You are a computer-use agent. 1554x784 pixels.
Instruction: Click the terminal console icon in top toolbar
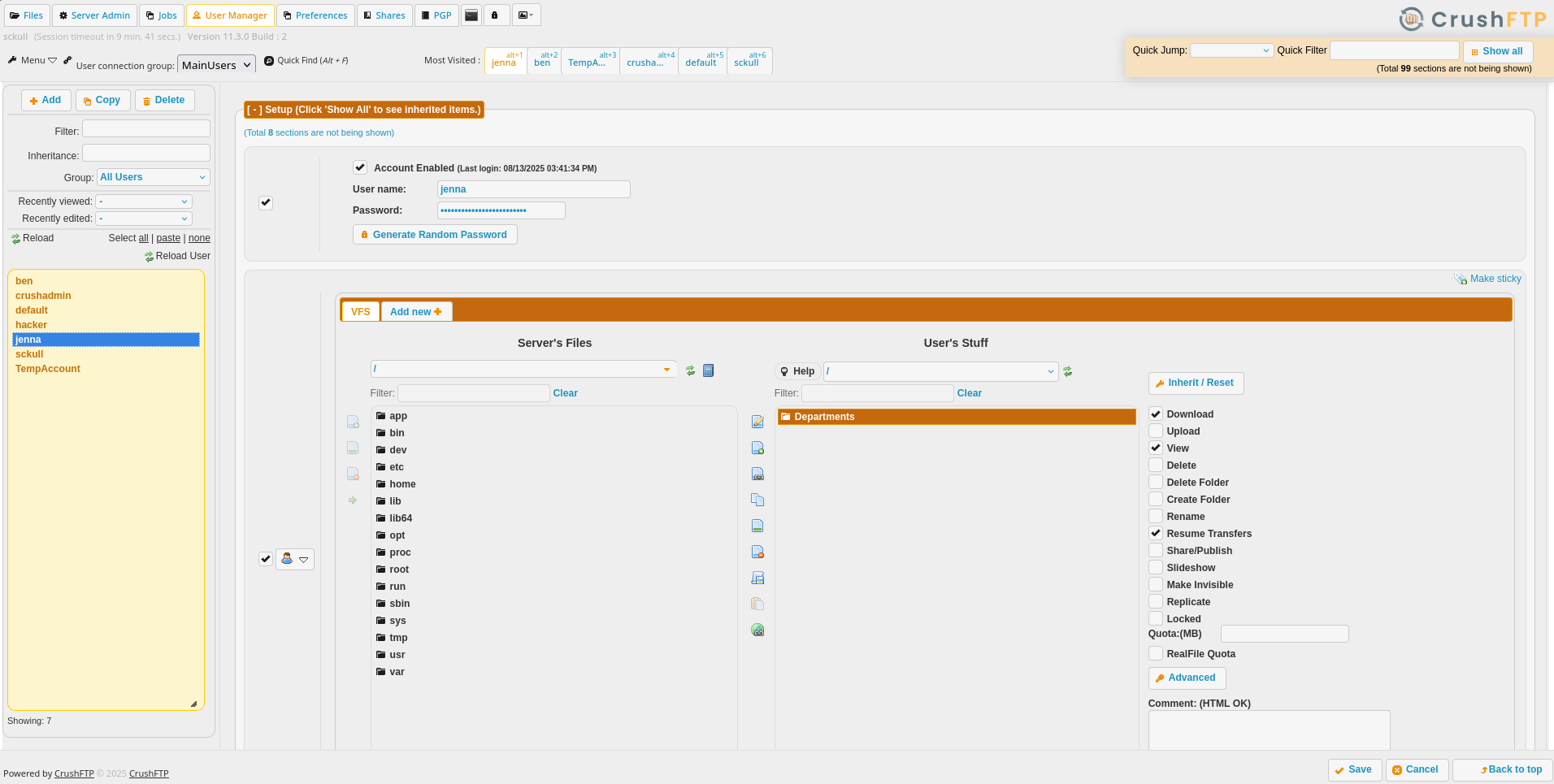(471, 15)
